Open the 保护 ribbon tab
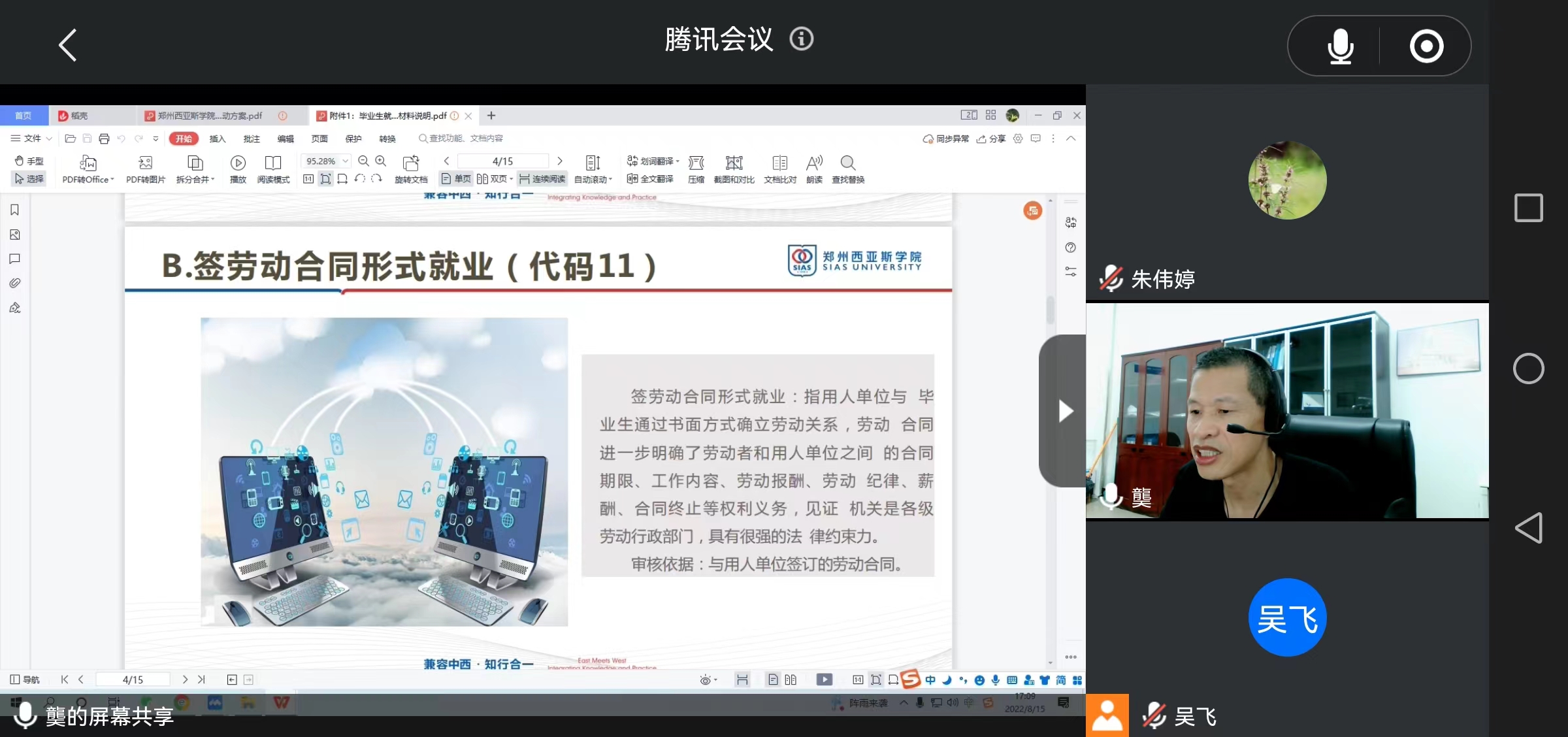 (x=353, y=139)
